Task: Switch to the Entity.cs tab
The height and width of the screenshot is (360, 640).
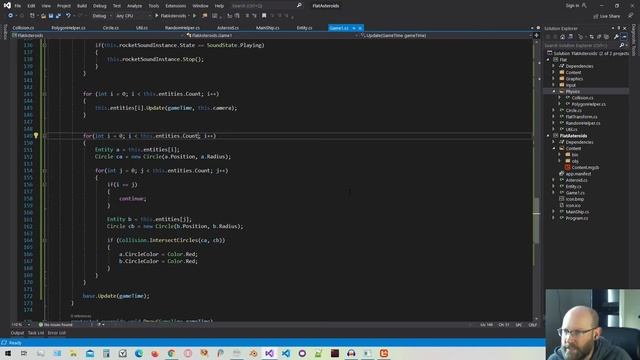Action: point(304,28)
